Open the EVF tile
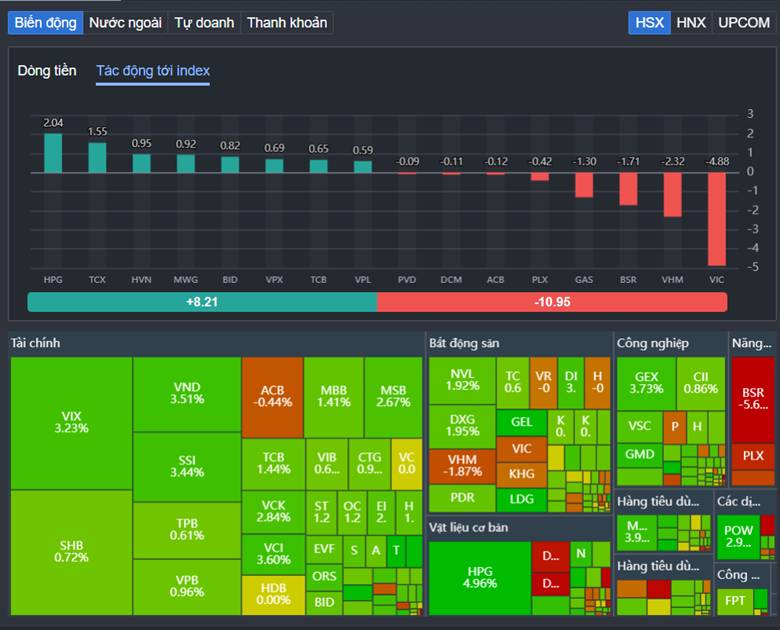Screen dimensions: 780x630 (324, 549)
